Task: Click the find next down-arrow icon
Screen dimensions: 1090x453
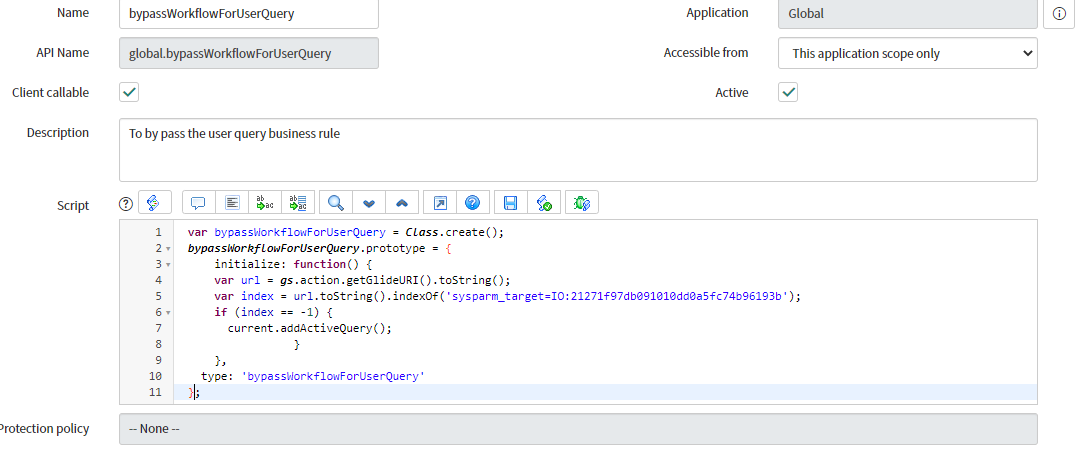Action: point(369,203)
